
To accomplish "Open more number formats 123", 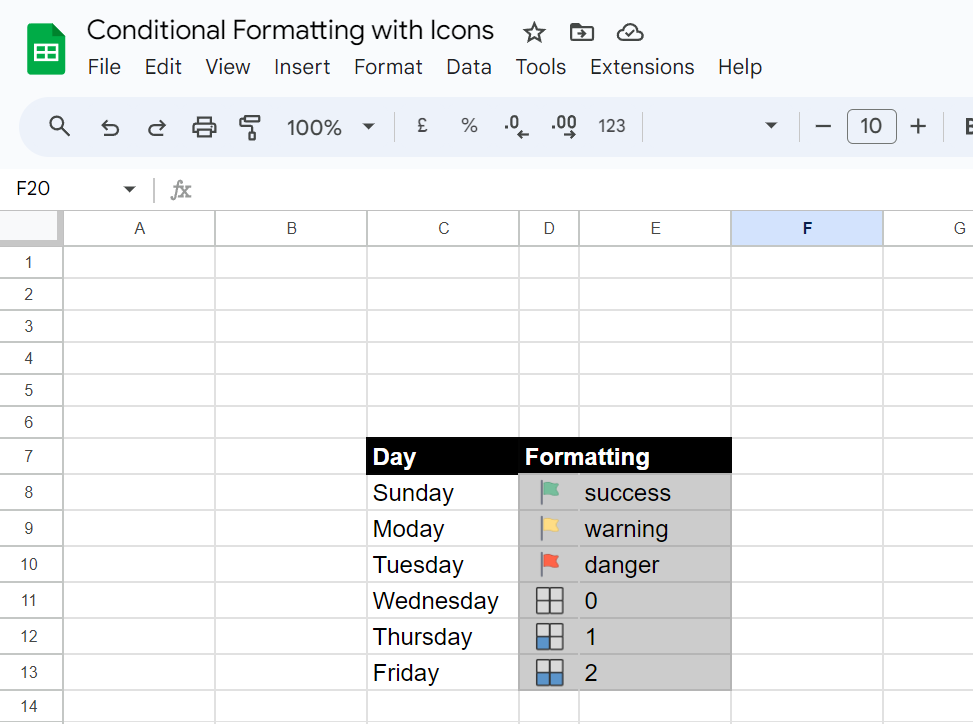I will (x=612, y=127).
